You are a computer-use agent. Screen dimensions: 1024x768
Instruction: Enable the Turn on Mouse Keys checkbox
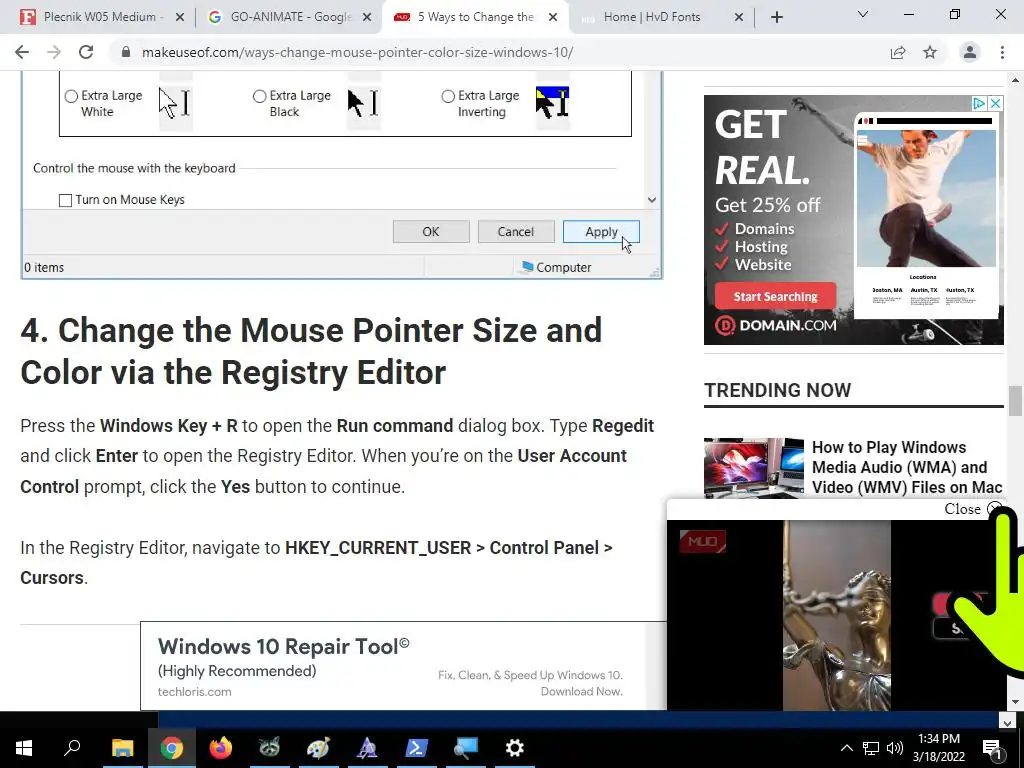(x=65, y=200)
